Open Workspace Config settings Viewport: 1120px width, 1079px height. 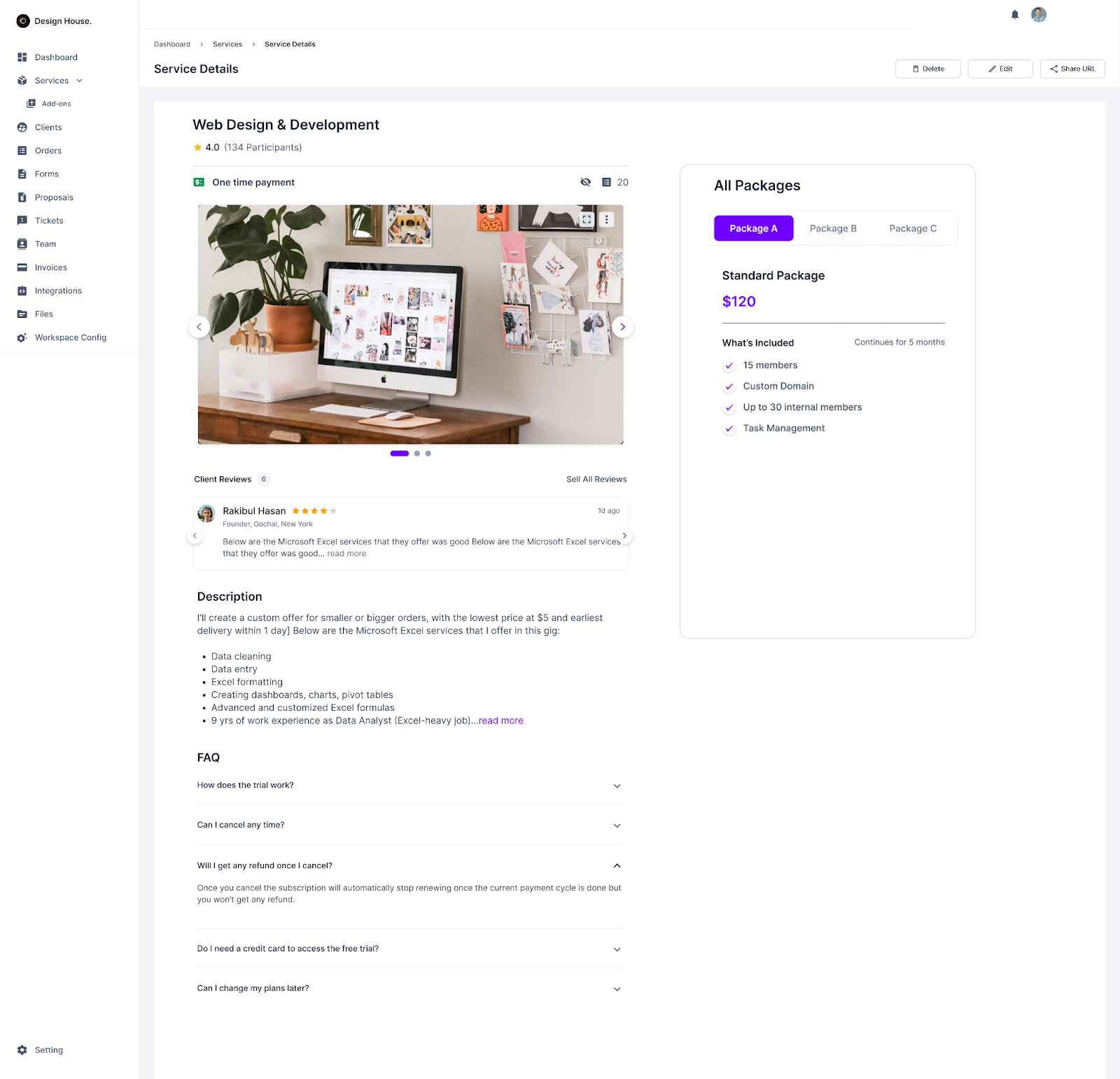click(70, 337)
